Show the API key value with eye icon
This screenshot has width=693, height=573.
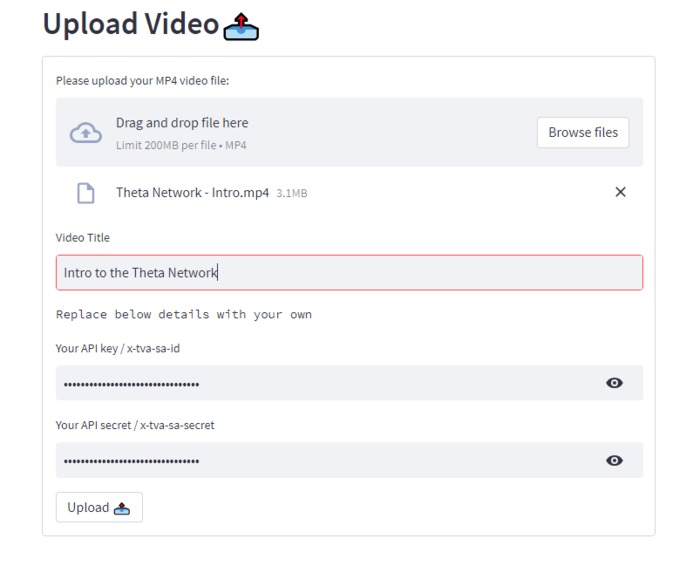pyautogui.click(x=614, y=383)
